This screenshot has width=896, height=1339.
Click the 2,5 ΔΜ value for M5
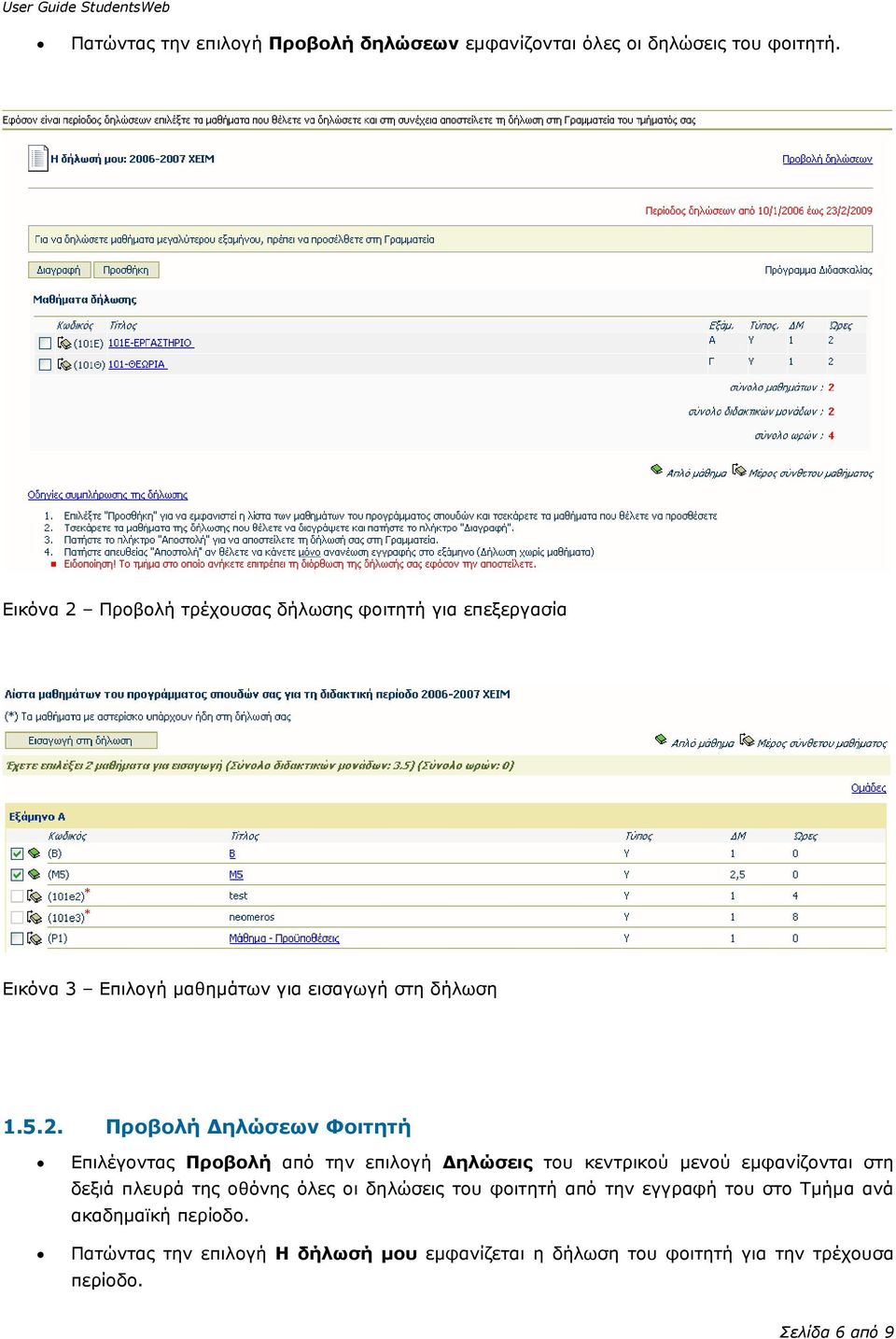tap(737, 875)
